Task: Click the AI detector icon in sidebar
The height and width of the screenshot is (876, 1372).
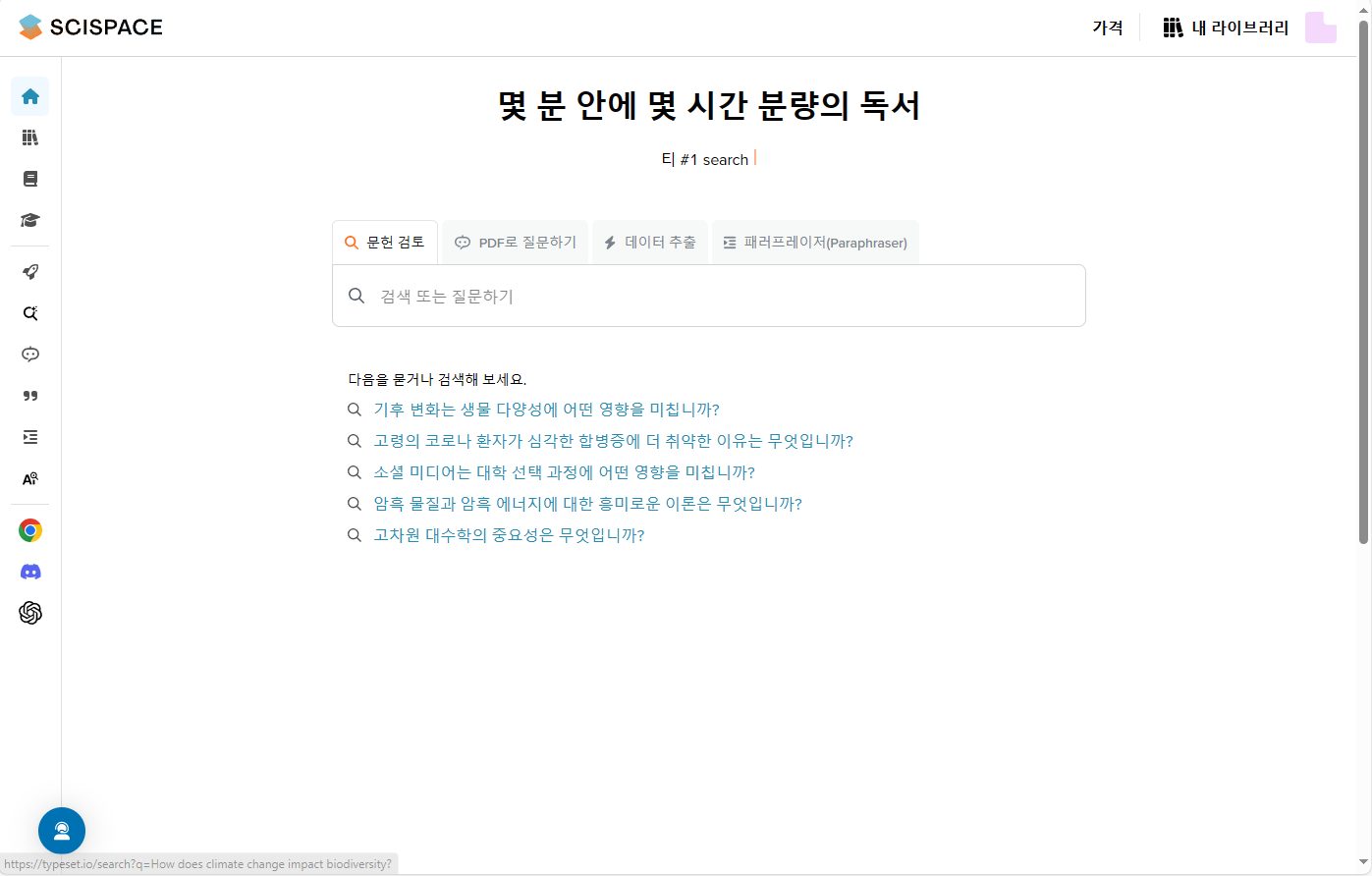Action: point(30,478)
